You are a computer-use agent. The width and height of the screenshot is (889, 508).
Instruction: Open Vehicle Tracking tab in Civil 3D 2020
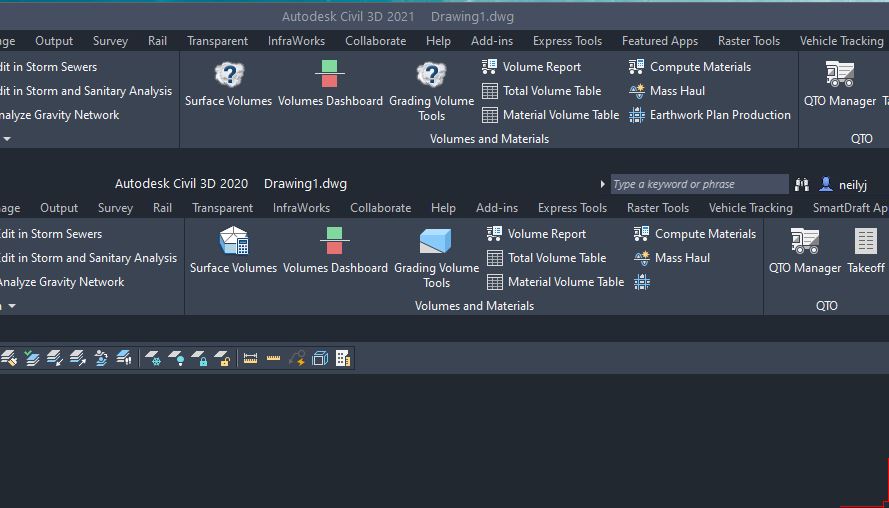[751, 208]
